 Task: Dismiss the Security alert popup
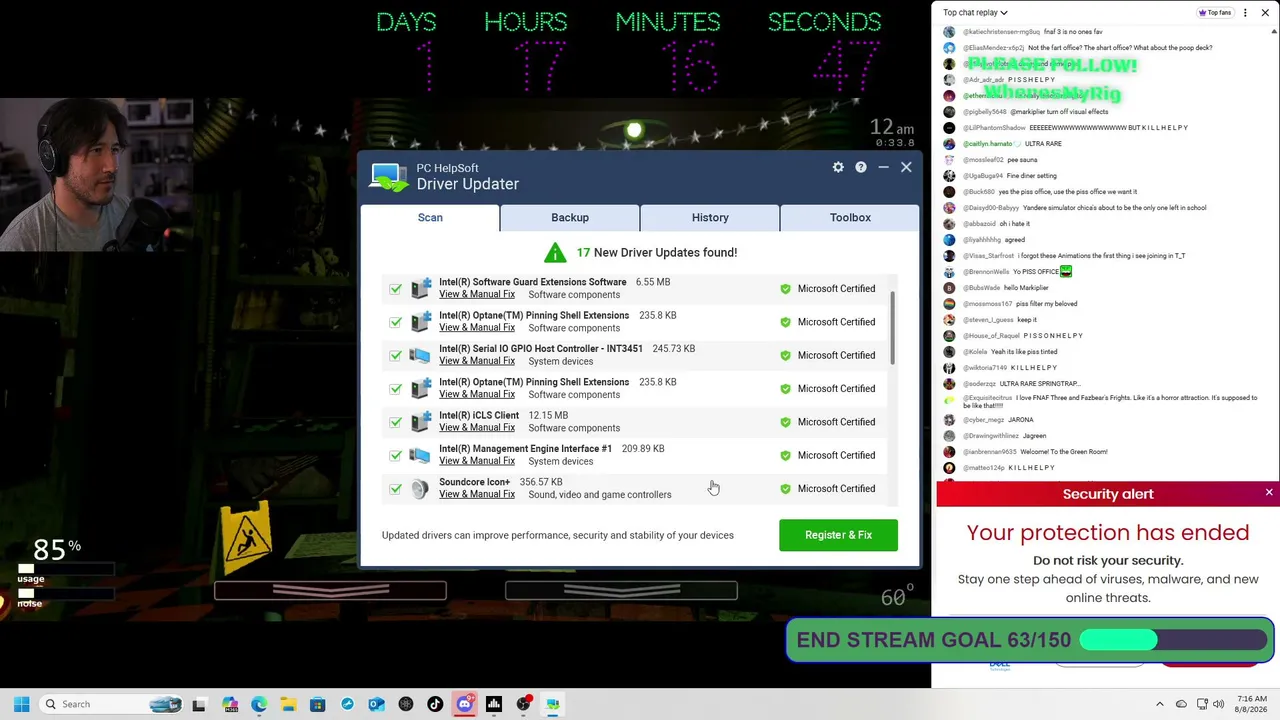1269,493
